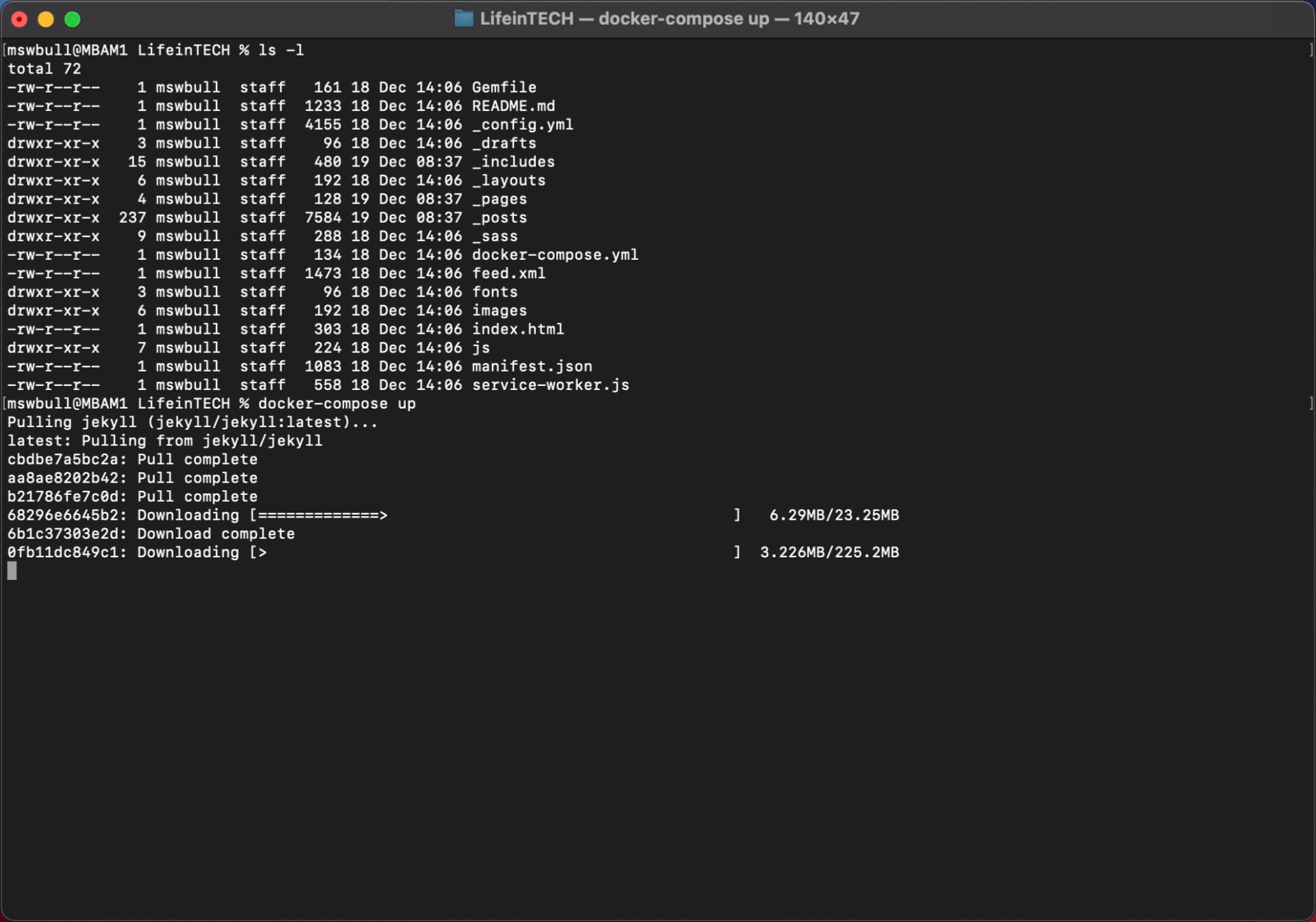
Task: Click the file size '4155' of _config.yml
Action: pyautogui.click(x=323, y=124)
